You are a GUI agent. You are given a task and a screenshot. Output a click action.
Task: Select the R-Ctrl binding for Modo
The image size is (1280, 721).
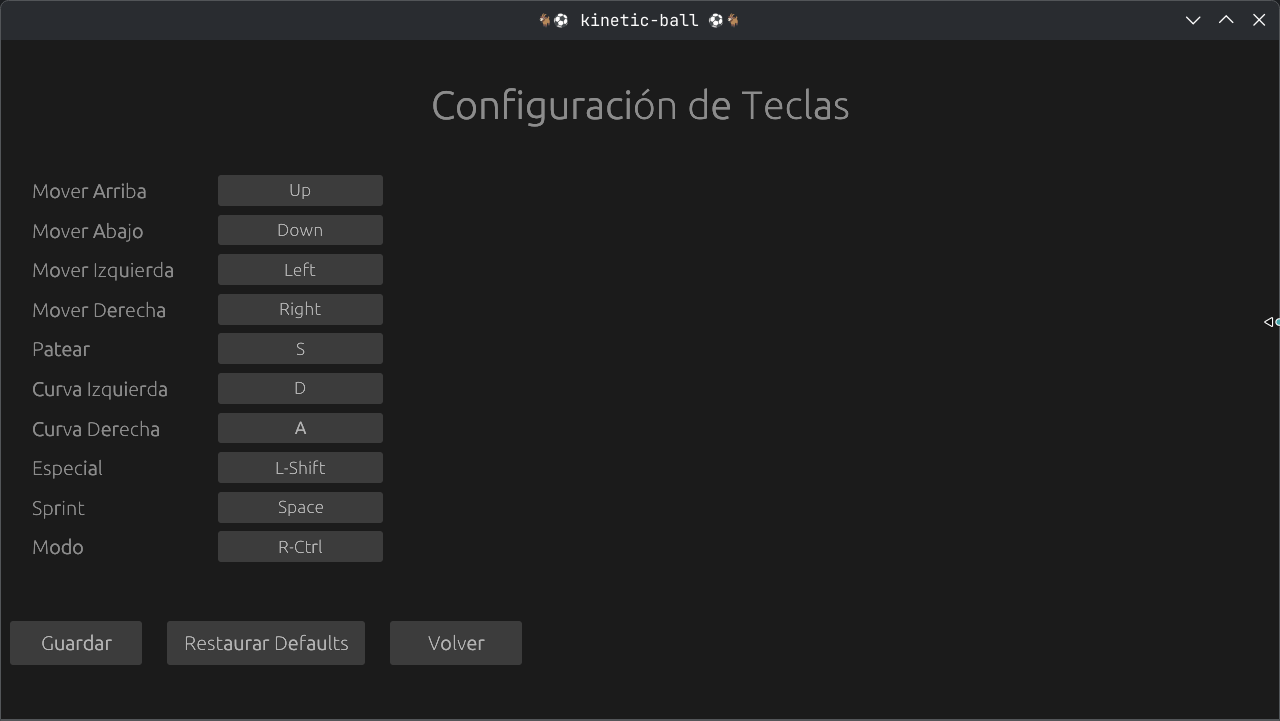coord(300,547)
